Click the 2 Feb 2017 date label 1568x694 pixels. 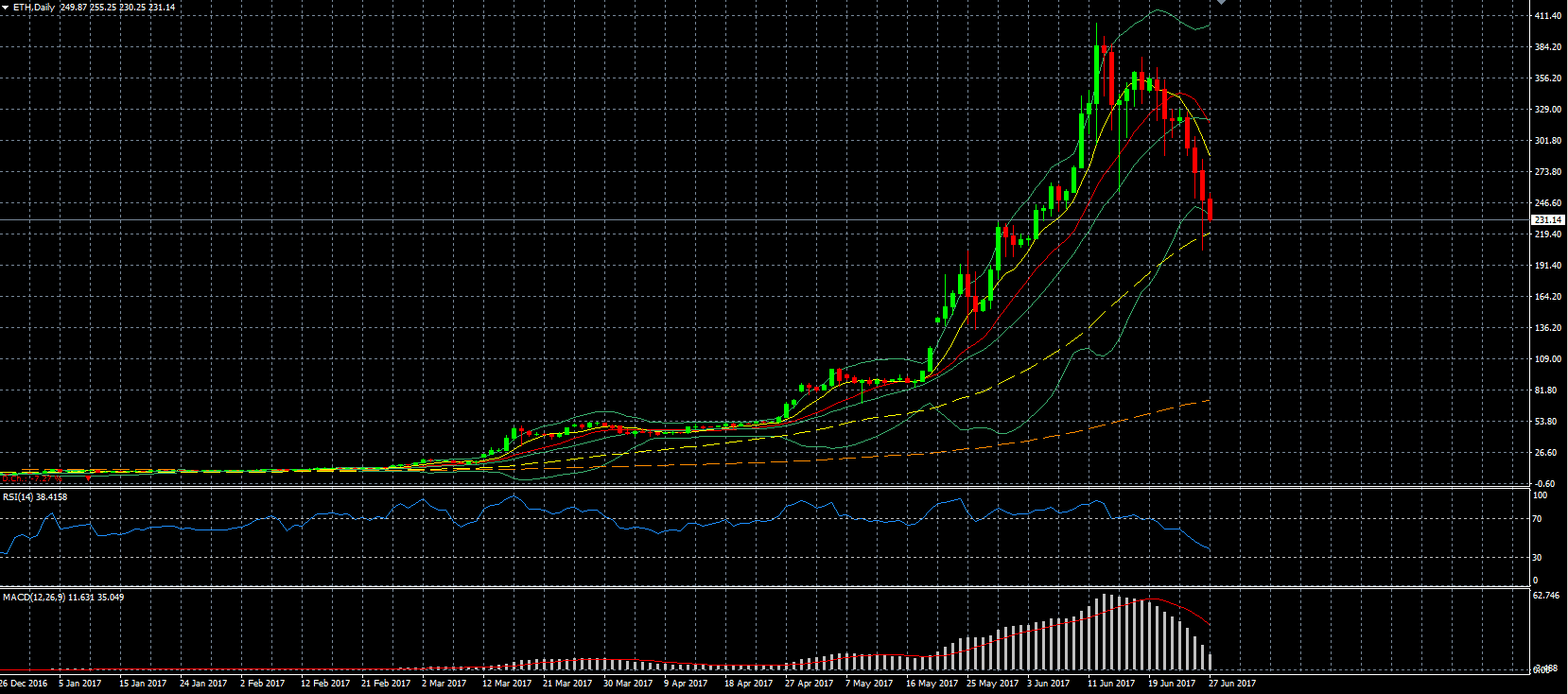pyautogui.click(x=262, y=684)
